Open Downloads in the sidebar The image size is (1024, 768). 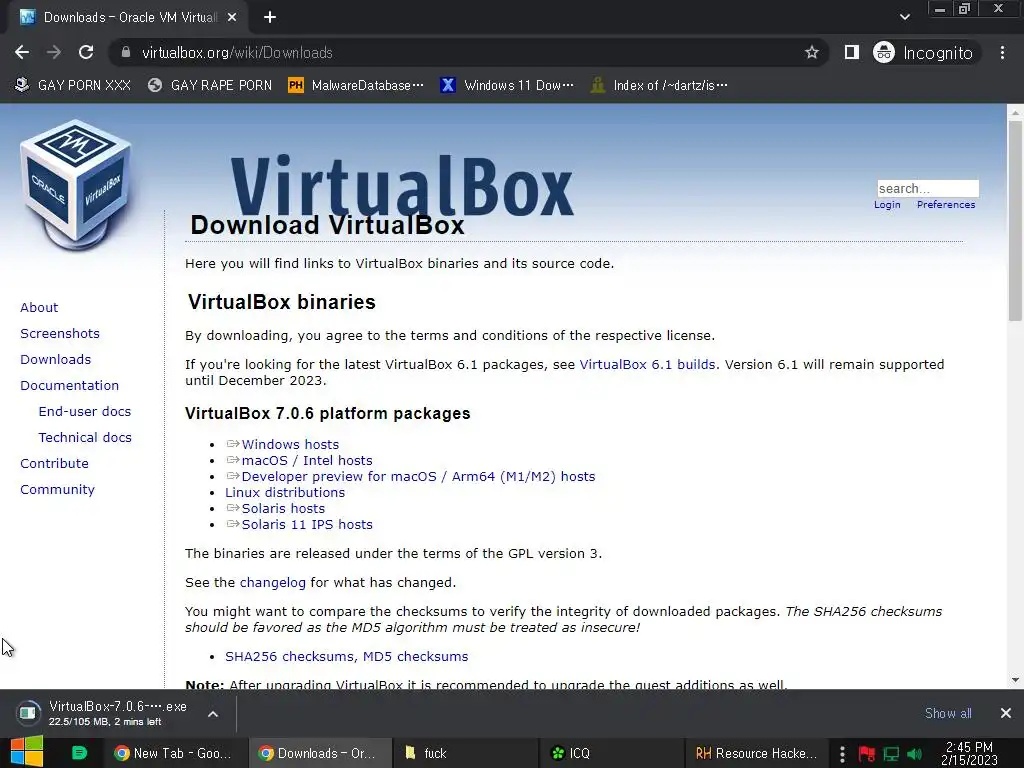(x=56, y=359)
